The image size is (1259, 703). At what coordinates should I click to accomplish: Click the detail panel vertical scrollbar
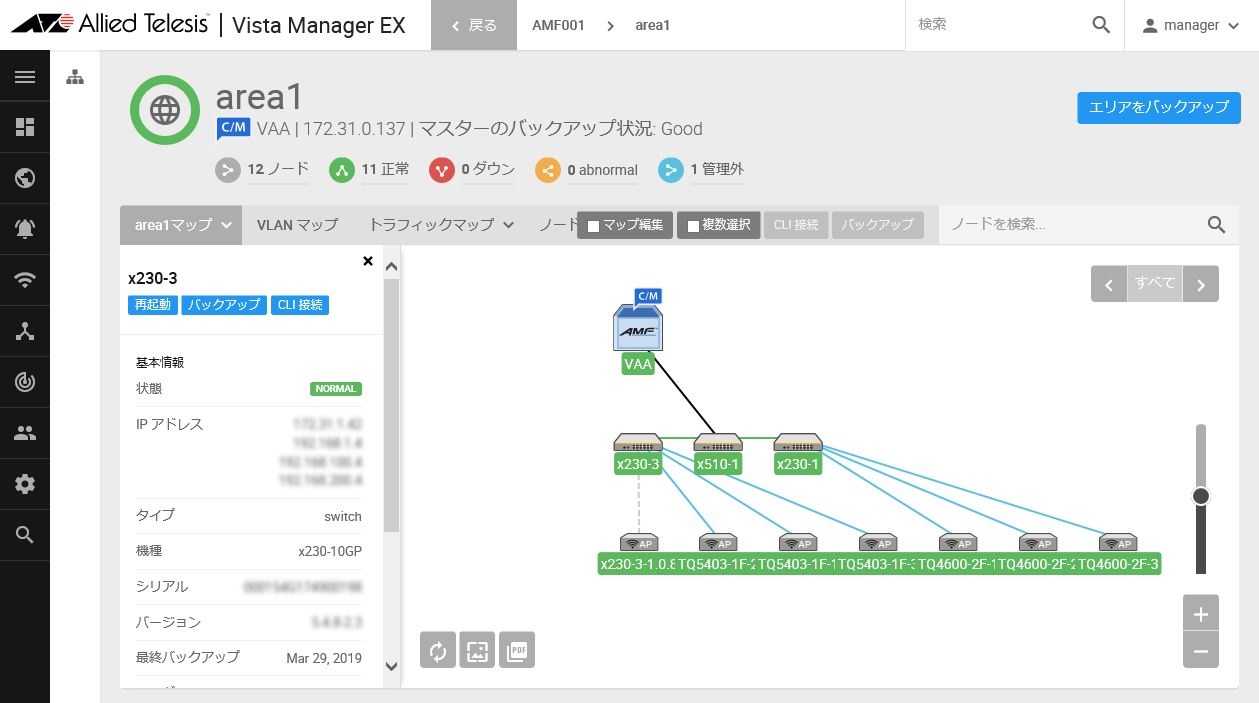pos(391,405)
